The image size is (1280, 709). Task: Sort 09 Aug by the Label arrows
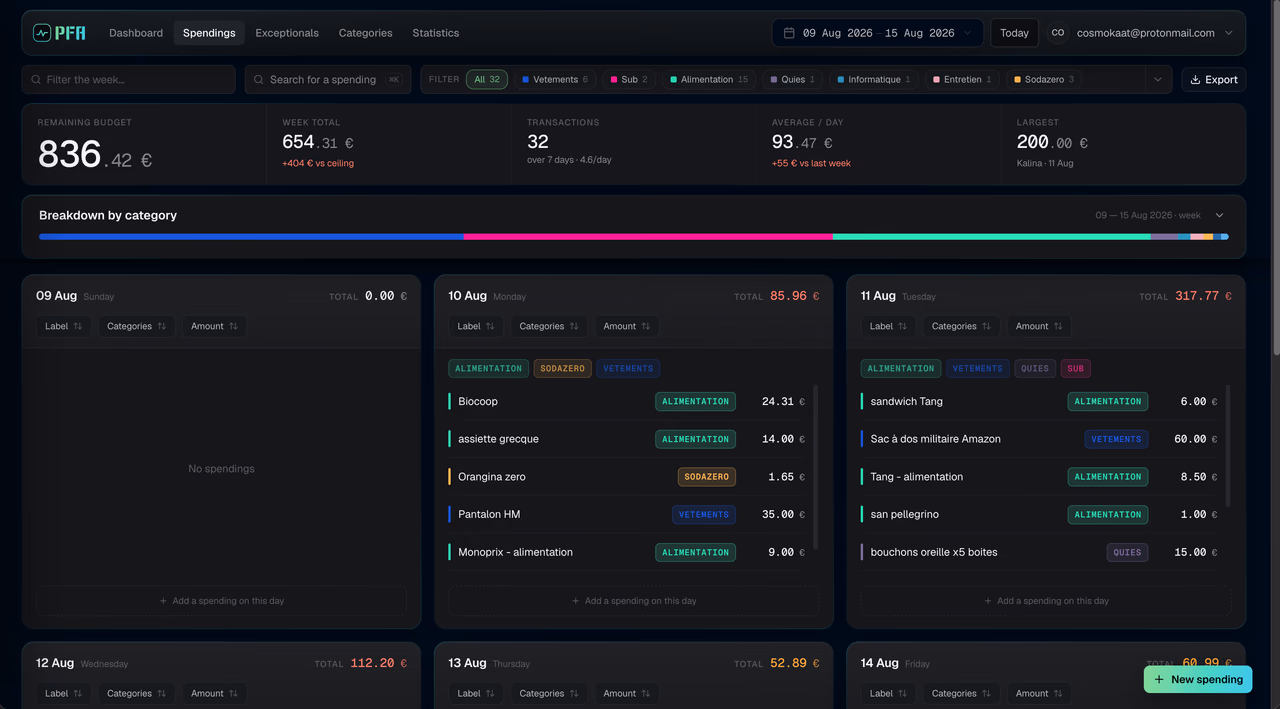click(x=78, y=326)
